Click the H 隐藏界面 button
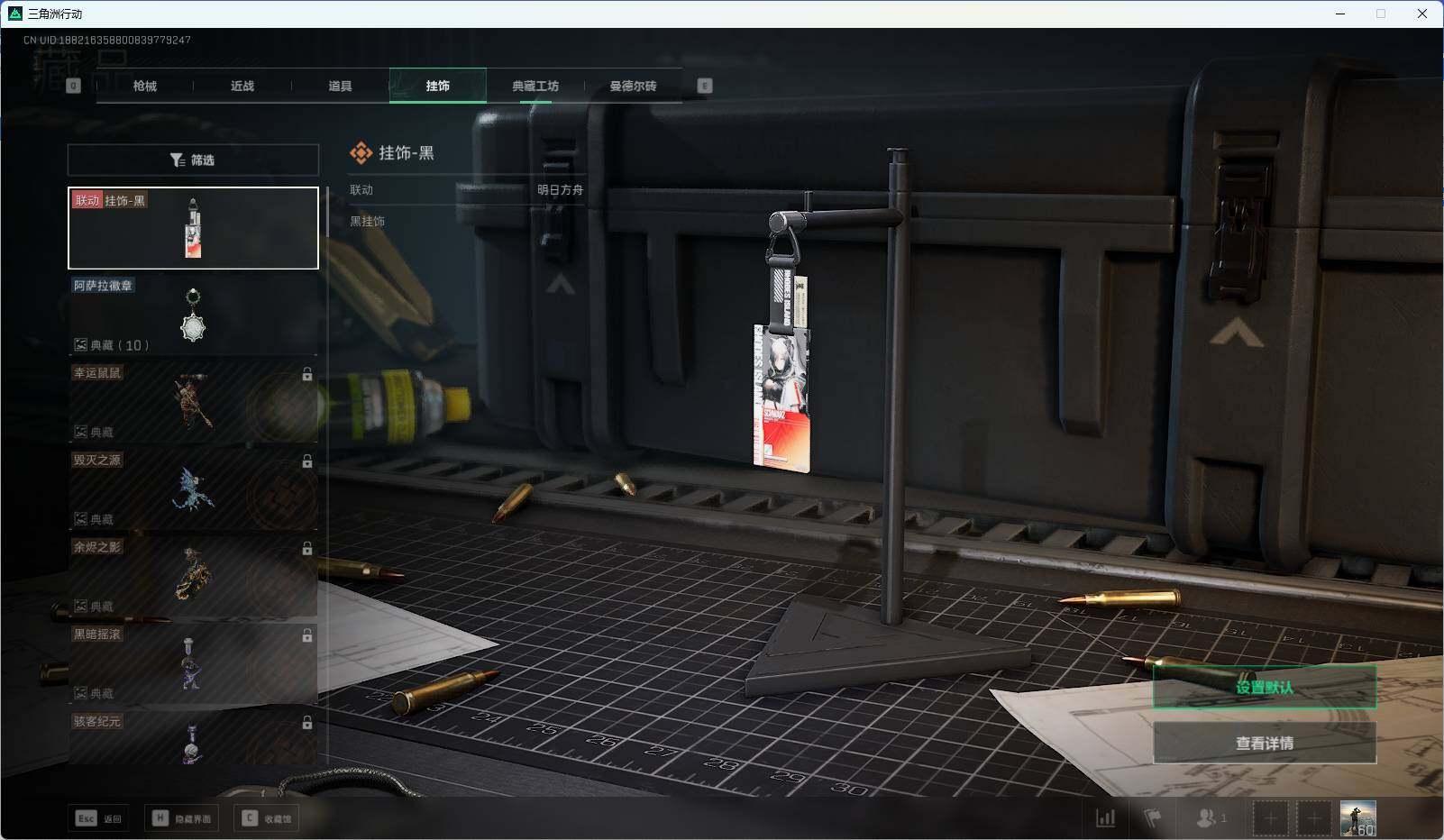Viewport: 1444px width, 840px height. pyautogui.click(x=182, y=818)
